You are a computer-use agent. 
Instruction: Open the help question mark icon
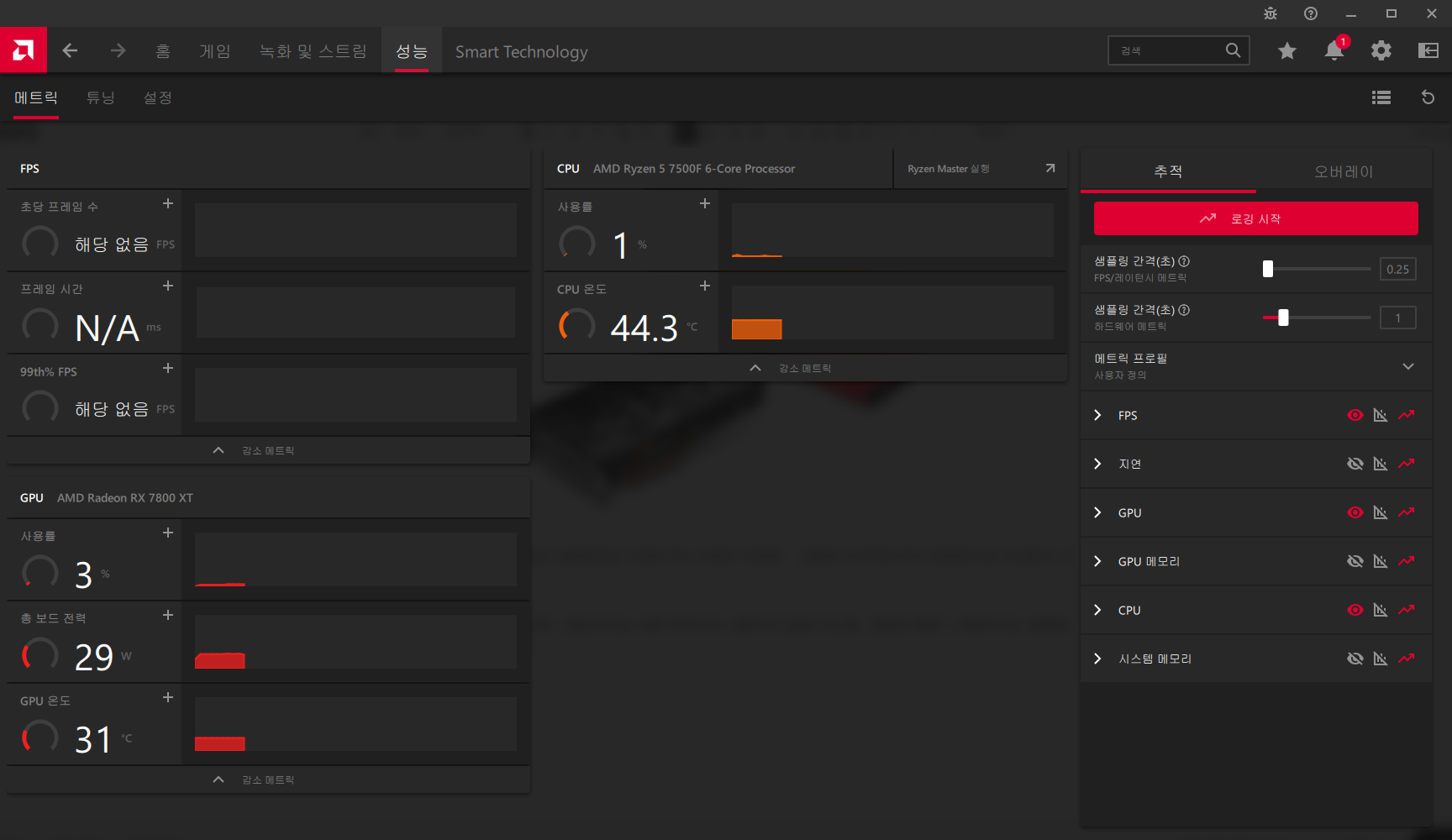(x=1311, y=13)
